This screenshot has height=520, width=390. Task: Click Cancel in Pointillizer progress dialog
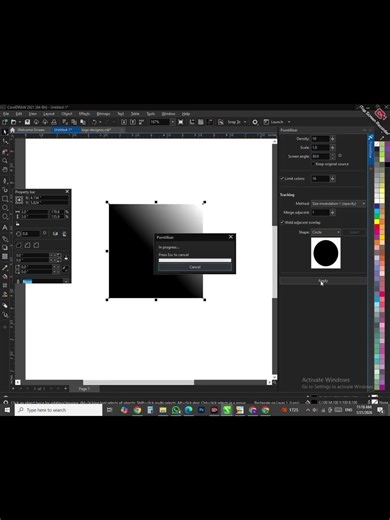pos(195,267)
